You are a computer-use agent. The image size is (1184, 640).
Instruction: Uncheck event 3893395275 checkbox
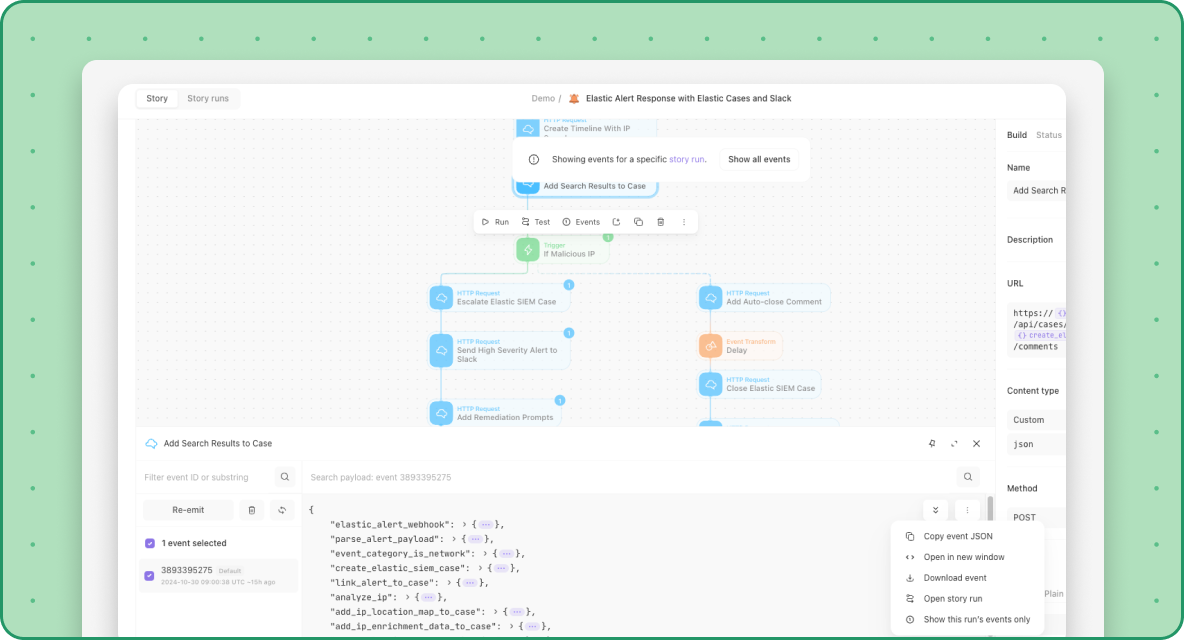click(150, 576)
